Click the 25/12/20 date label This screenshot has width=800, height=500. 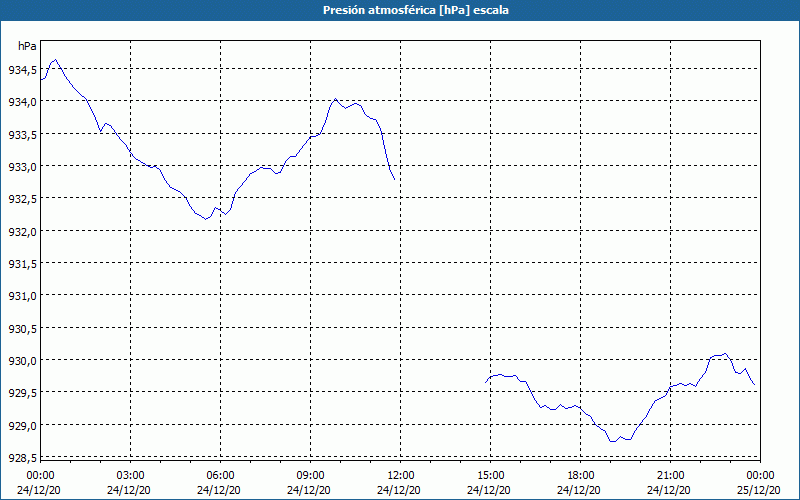(760, 490)
